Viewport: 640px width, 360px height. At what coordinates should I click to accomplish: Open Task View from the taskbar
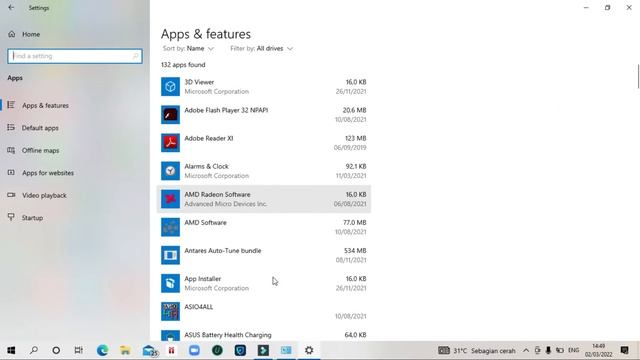pos(79,350)
